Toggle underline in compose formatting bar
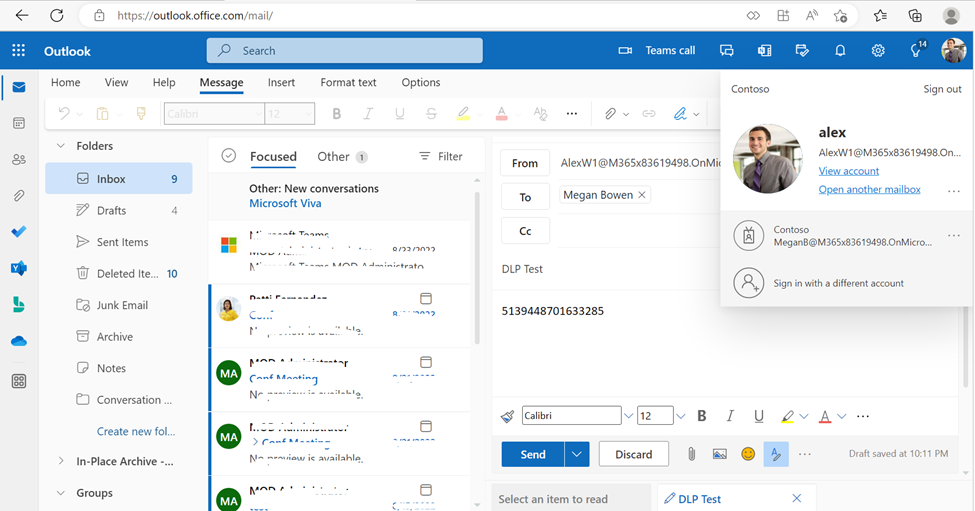 759,416
